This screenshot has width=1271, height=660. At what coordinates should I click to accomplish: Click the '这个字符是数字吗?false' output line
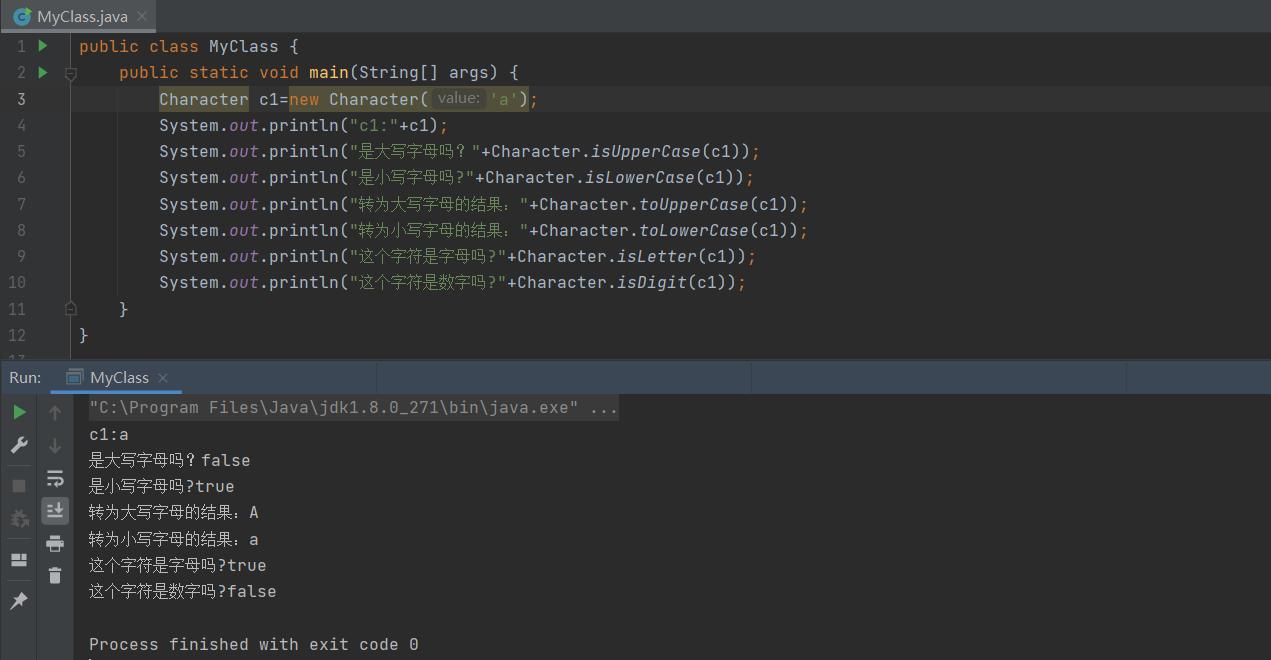(x=182, y=591)
